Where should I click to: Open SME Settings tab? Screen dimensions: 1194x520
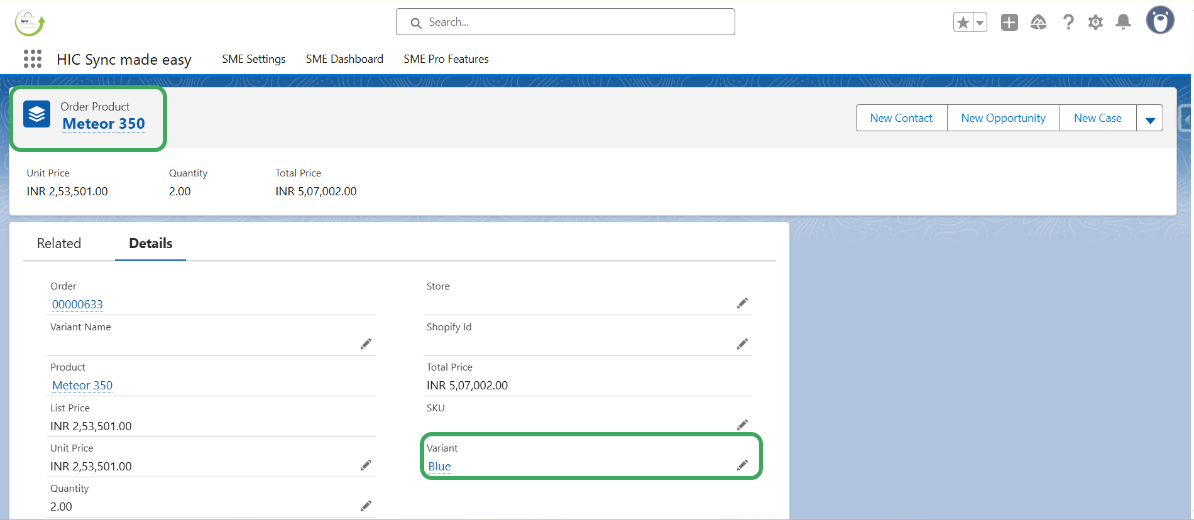(x=254, y=59)
